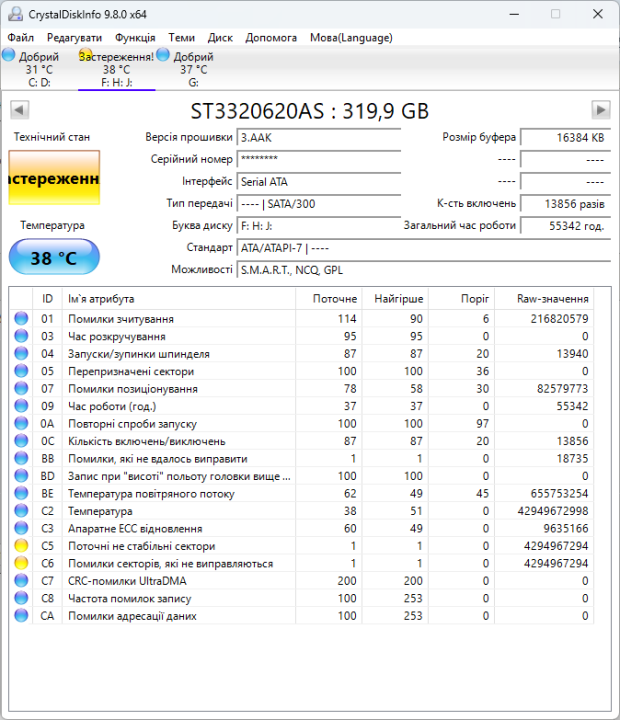Click the S.M.A.R.T., NCQ, GPL features field
620x720 pixels.
(x=423, y=270)
